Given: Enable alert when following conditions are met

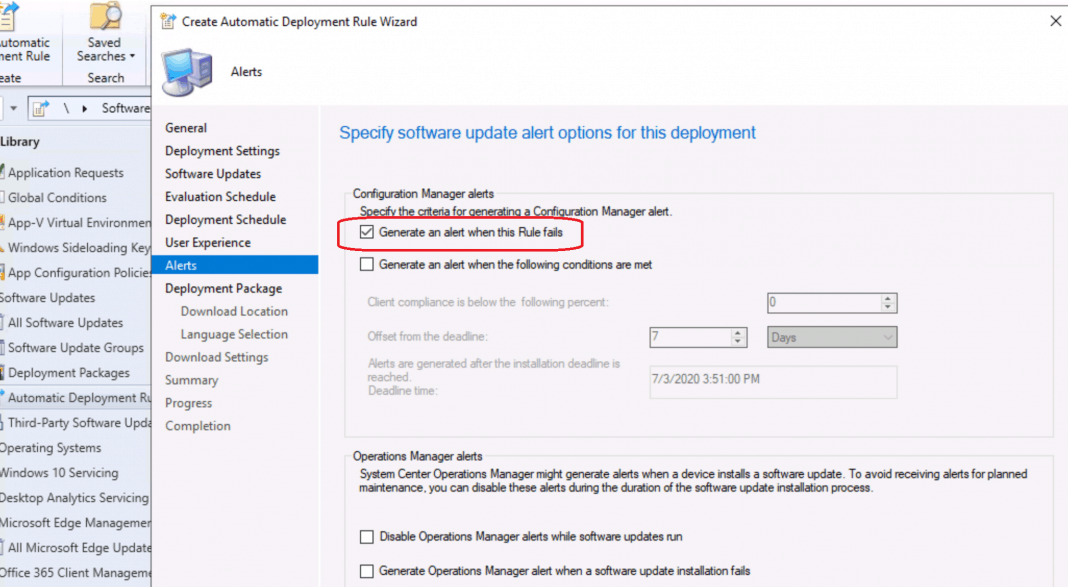Looking at the screenshot, I should (366, 265).
